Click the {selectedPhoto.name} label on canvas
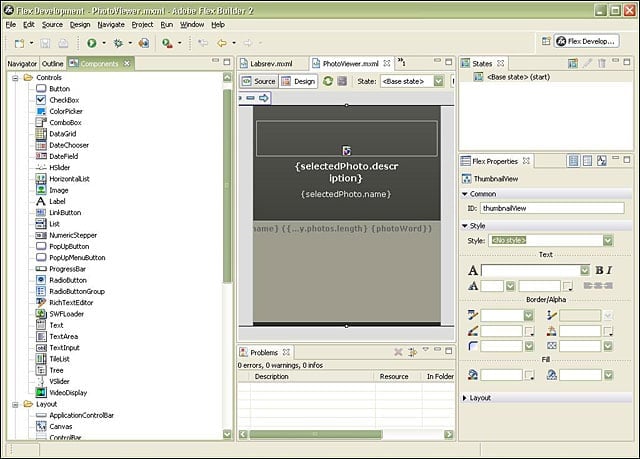640x459 pixels. [x=346, y=194]
